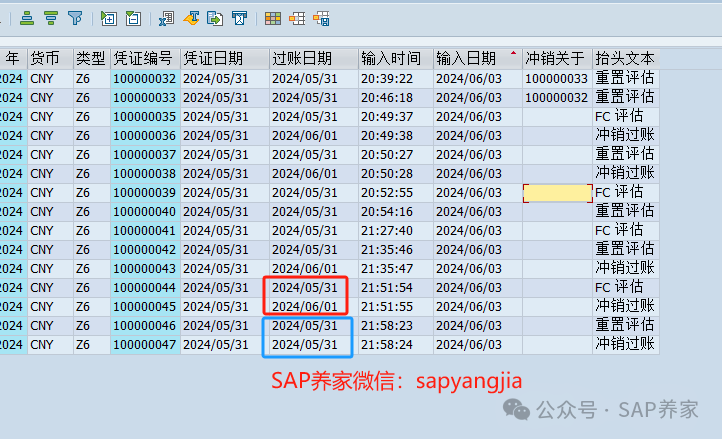The height and width of the screenshot is (439, 722).
Task: Click the 抬头文本 column header
Action: click(626, 59)
